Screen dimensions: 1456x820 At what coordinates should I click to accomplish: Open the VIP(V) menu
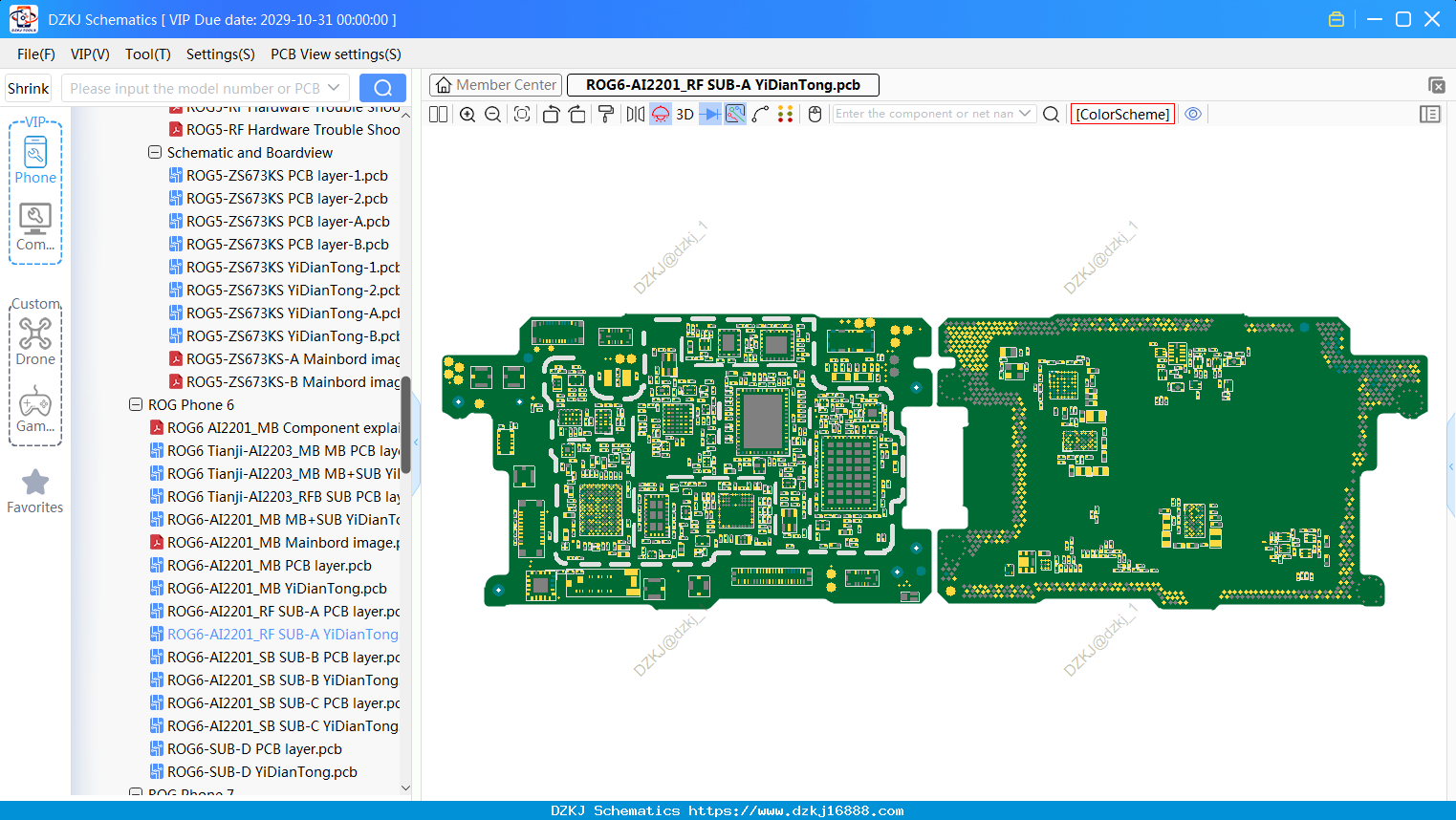tap(90, 54)
